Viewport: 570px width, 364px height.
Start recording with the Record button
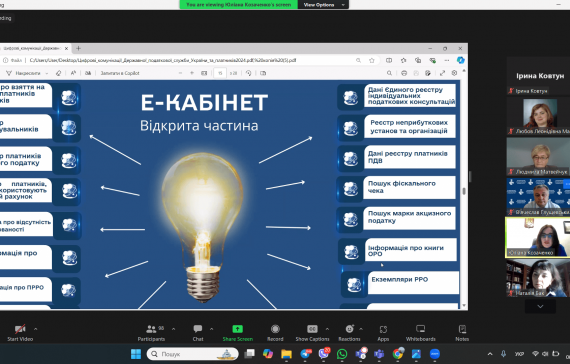(275, 333)
